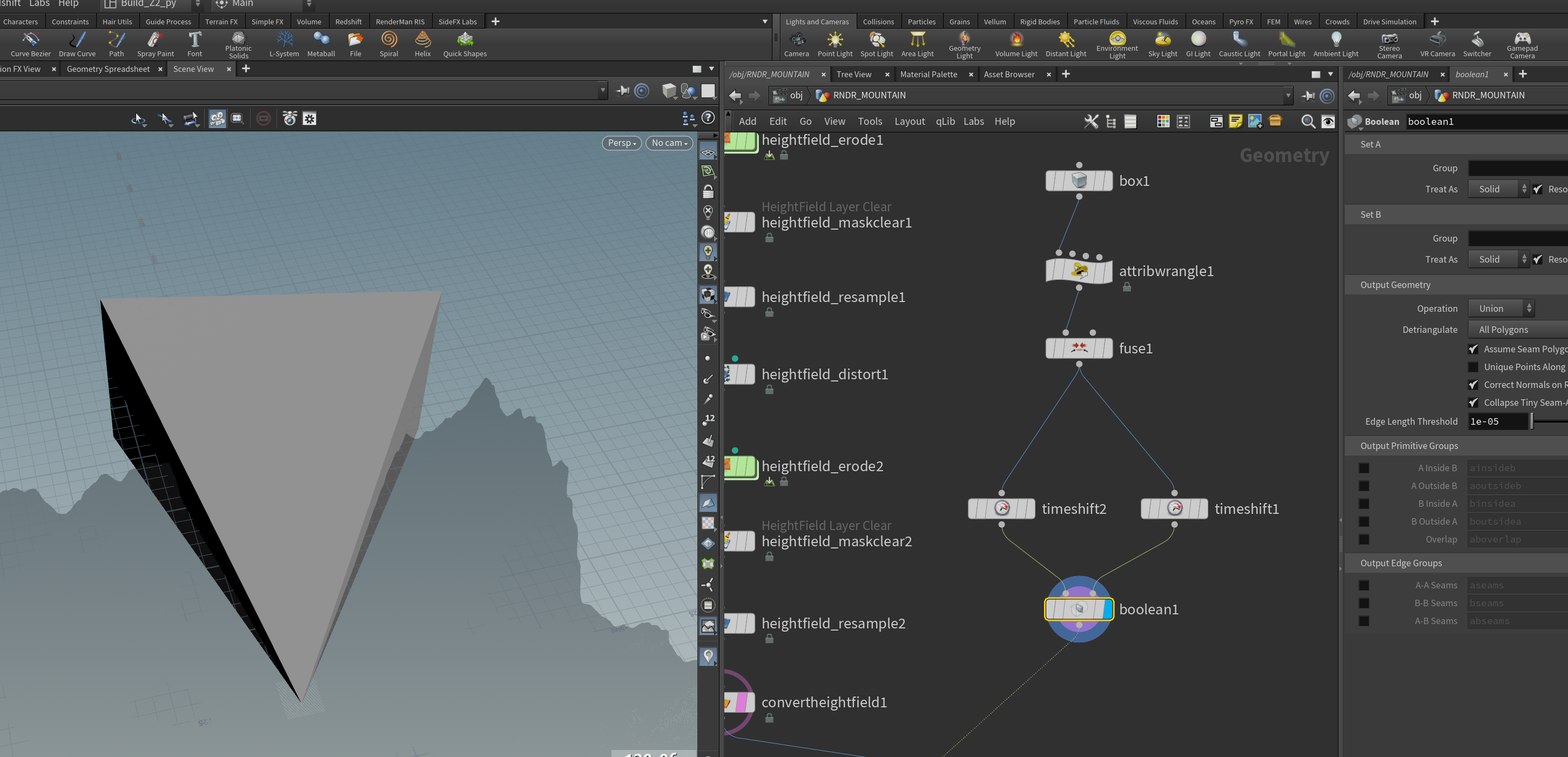Add a sticky note in network editor
The image size is (1568, 757).
(x=1235, y=121)
